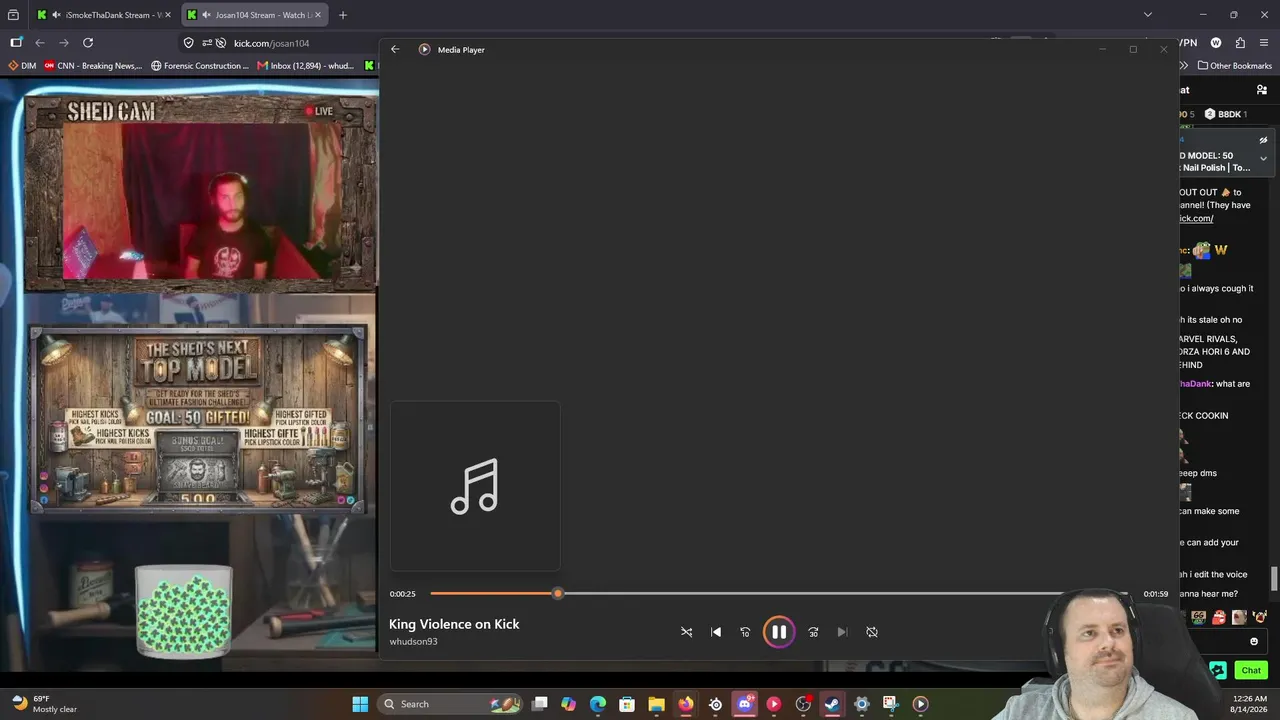Go back in Media Player window
The image size is (1280, 720).
click(x=395, y=49)
